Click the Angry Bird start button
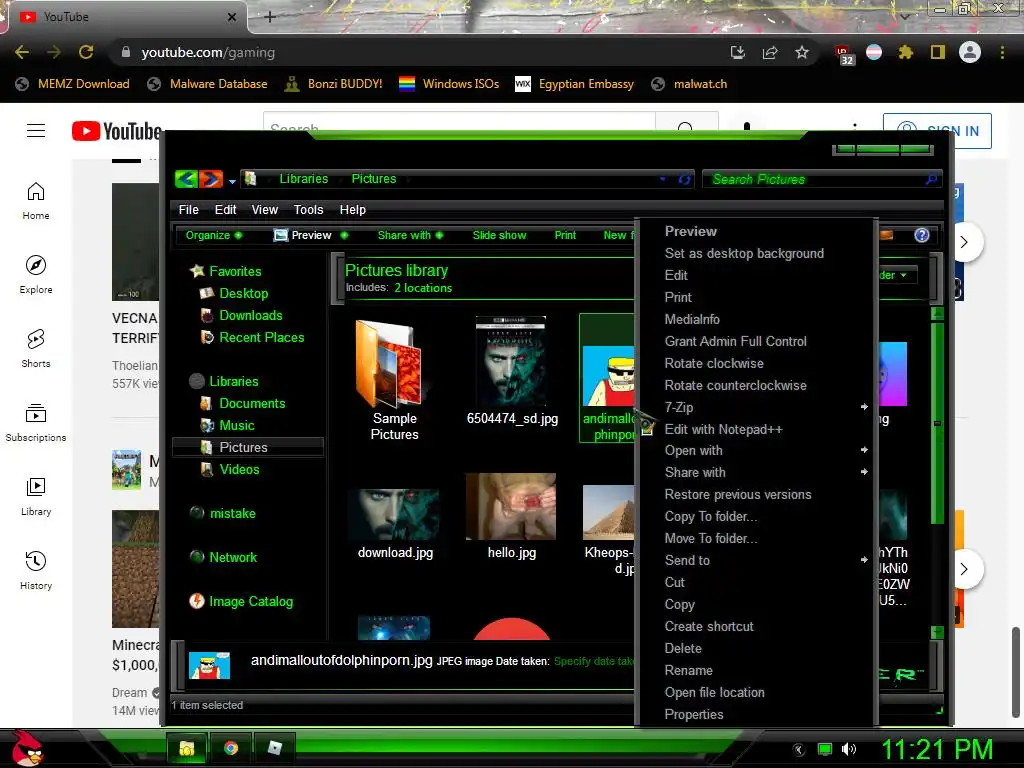 (x=26, y=748)
